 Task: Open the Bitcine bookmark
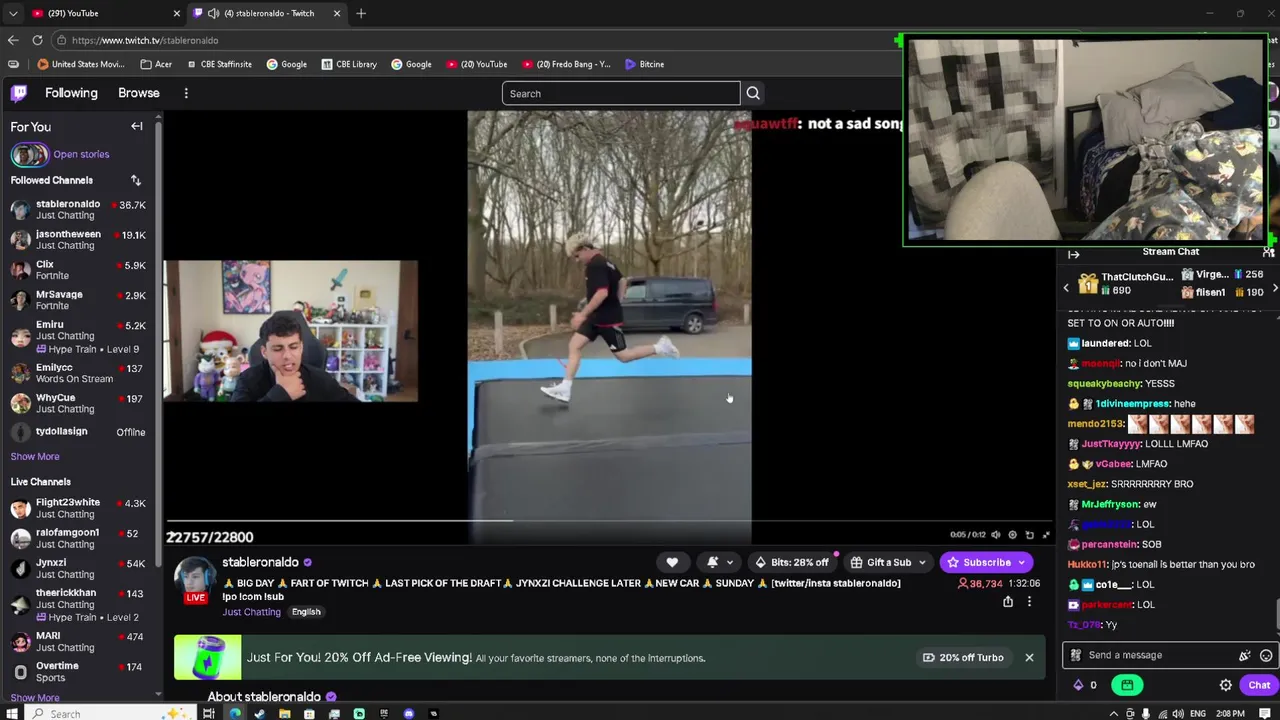[x=644, y=64]
